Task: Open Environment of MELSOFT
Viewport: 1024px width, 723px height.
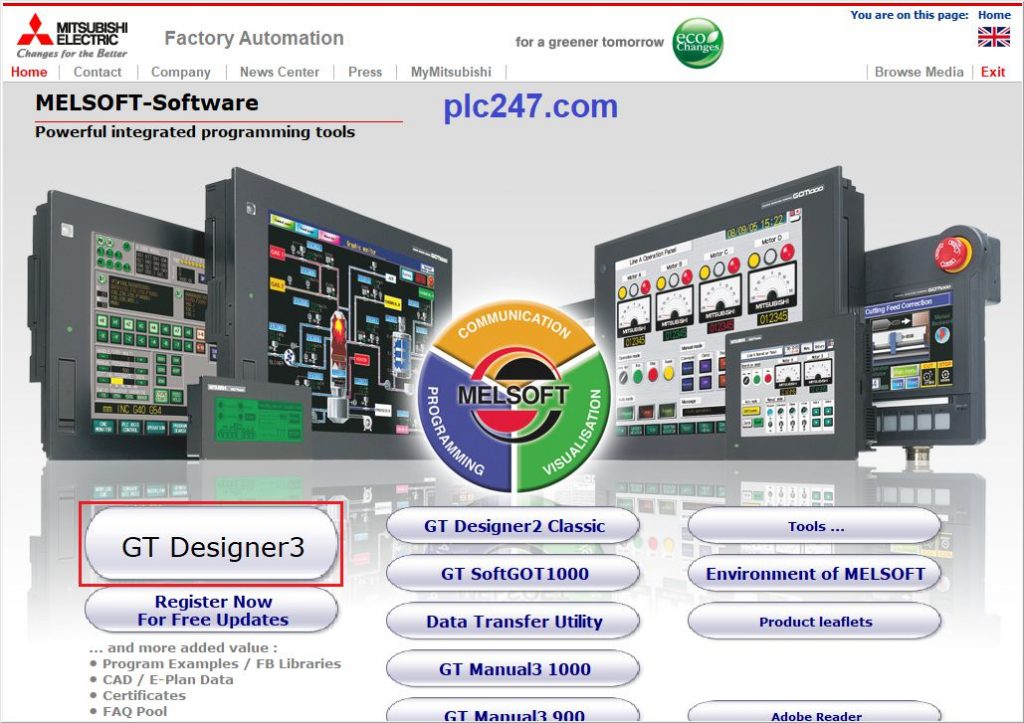Action: coord(814,573)
